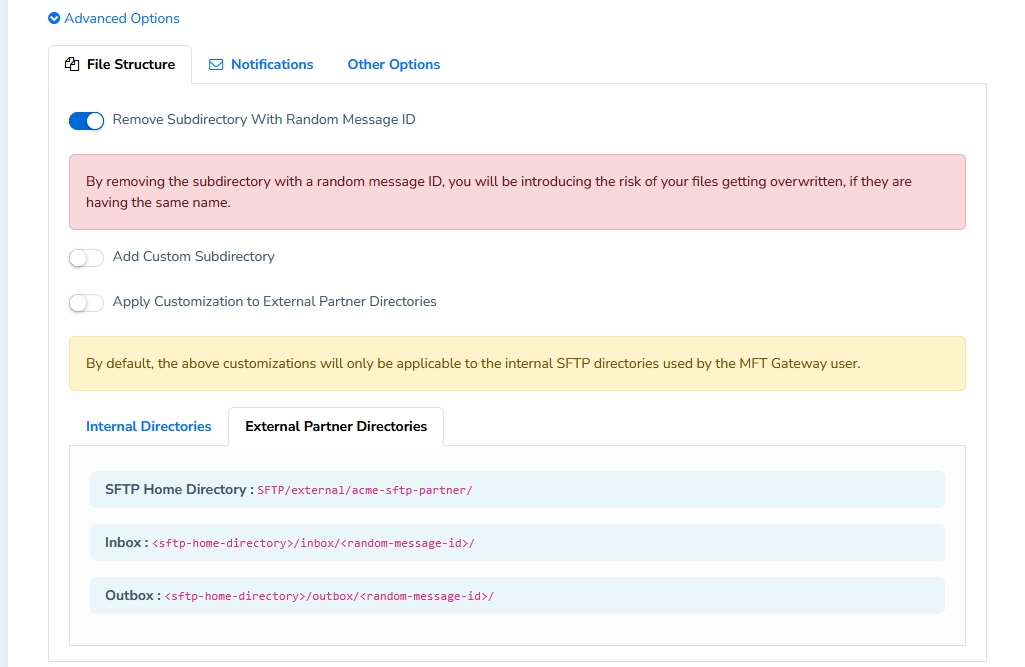
Task: Click the 'Add Custom Subdirectory' label
Action: (193, 256)
